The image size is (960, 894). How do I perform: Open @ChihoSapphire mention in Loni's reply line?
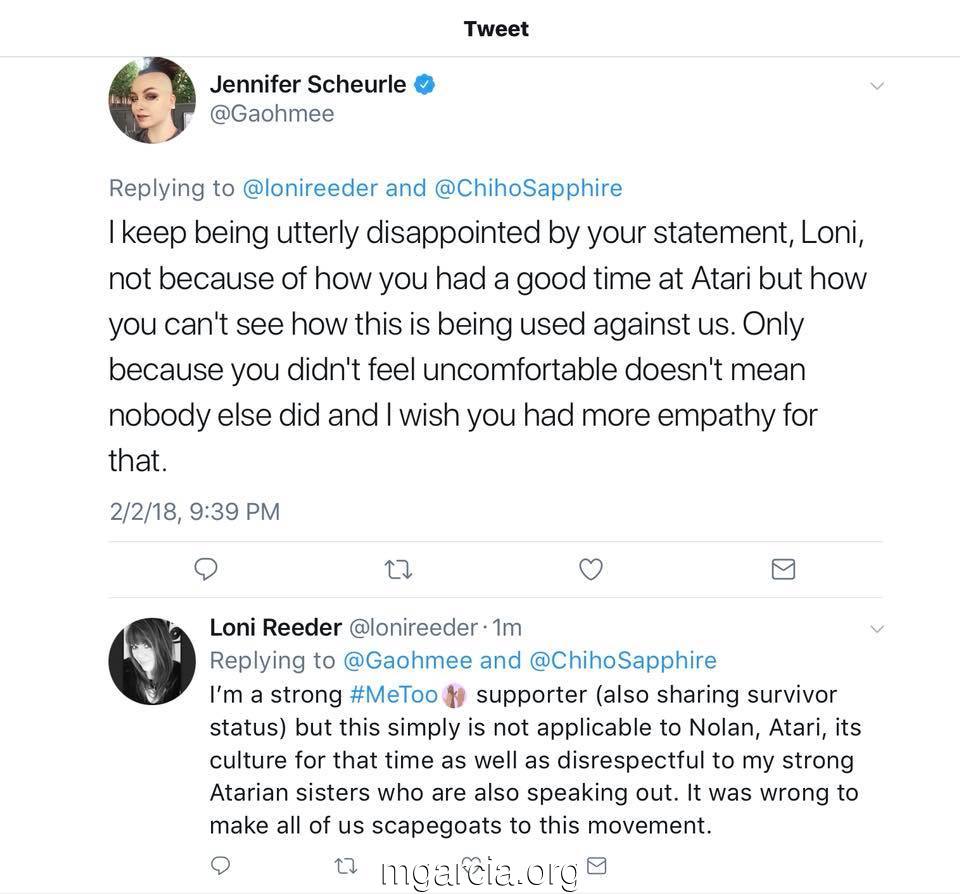click(x=623, y=661)
